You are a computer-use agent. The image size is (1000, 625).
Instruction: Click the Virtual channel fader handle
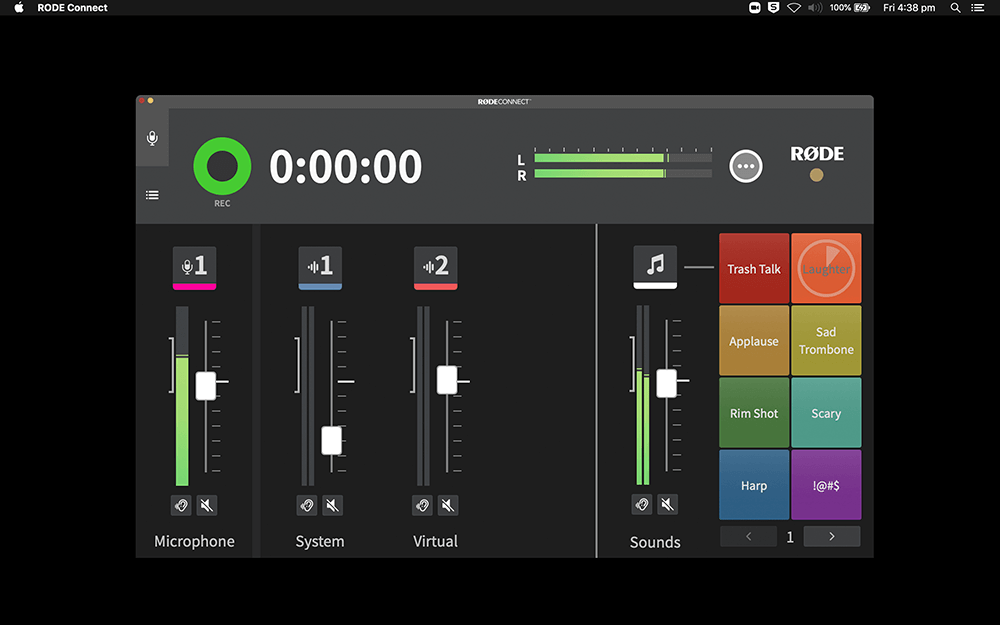tap(447, 380)
